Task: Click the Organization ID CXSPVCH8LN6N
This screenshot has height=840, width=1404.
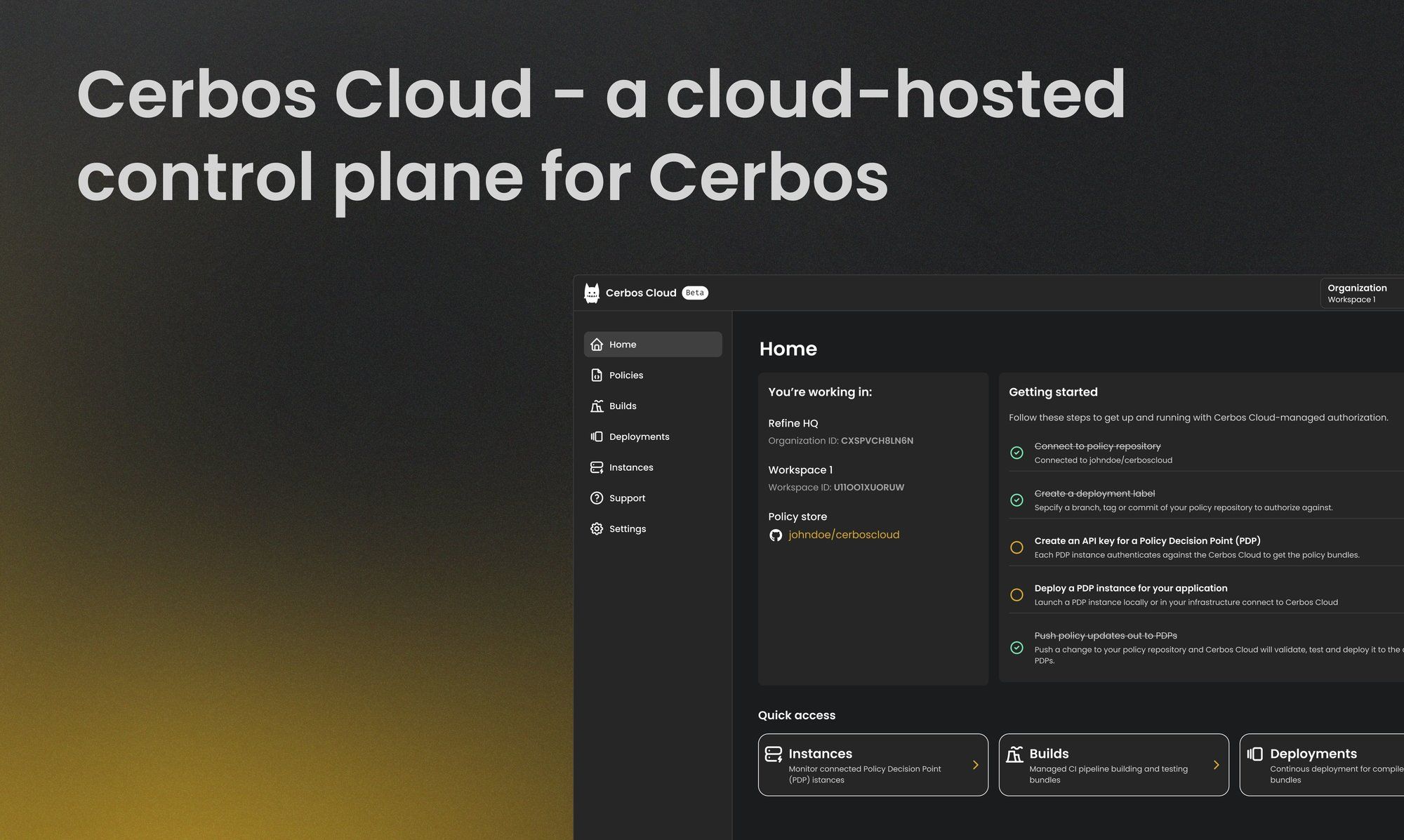Action: pyautogui.click(x=877, y=441)
